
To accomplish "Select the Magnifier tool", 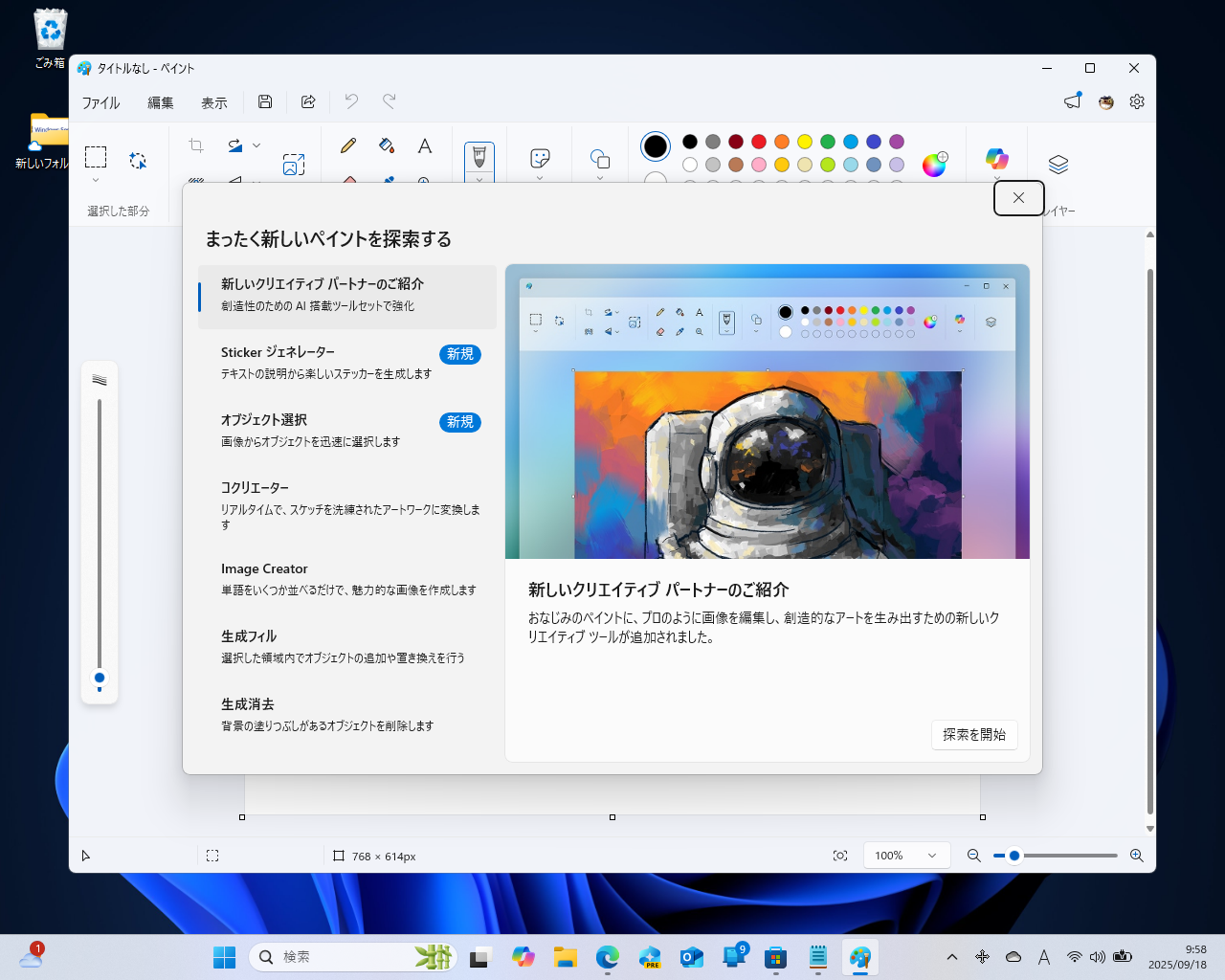I will 424,182.
